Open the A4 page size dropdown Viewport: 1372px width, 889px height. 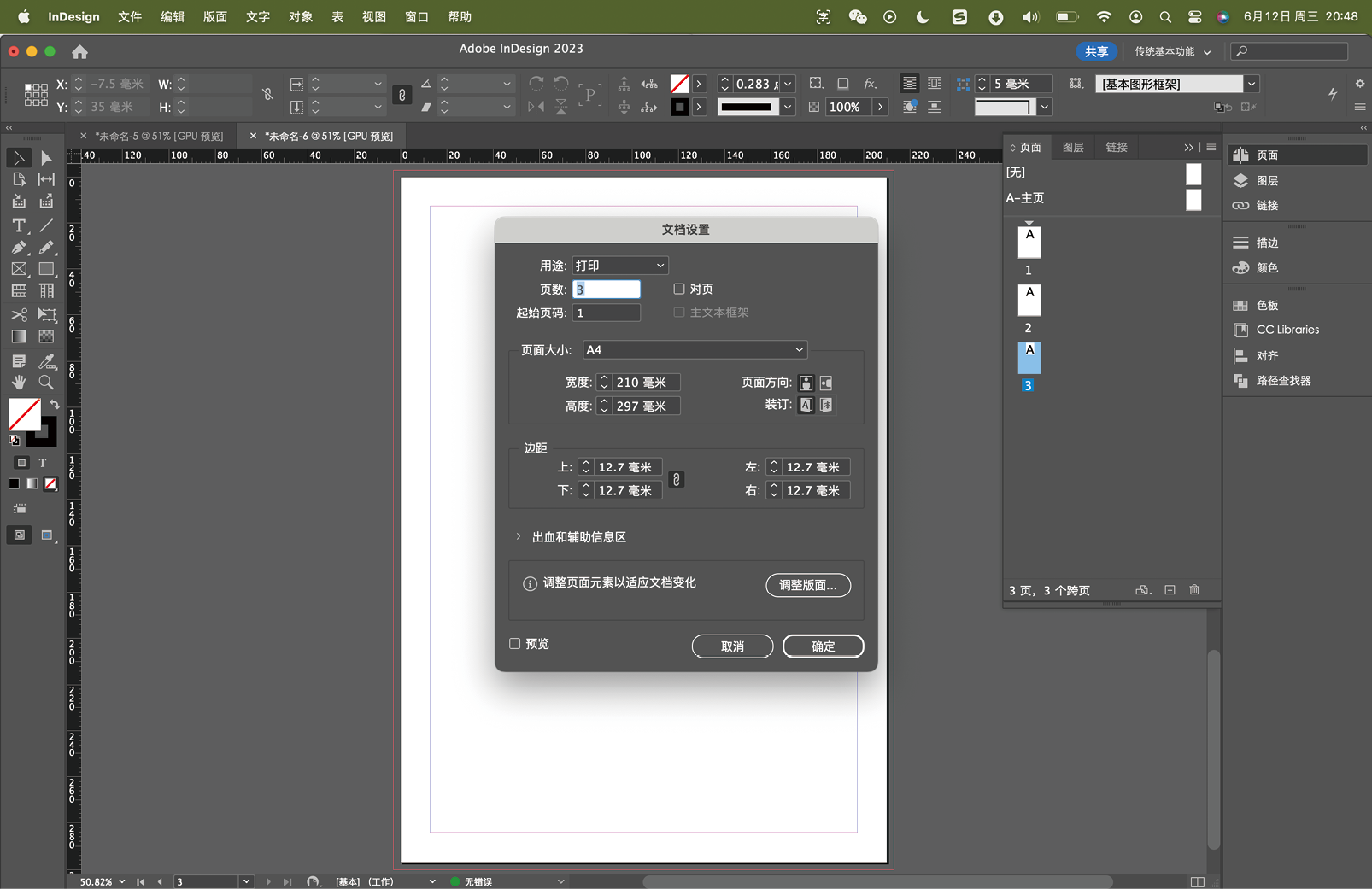click(x=695, y=350)
